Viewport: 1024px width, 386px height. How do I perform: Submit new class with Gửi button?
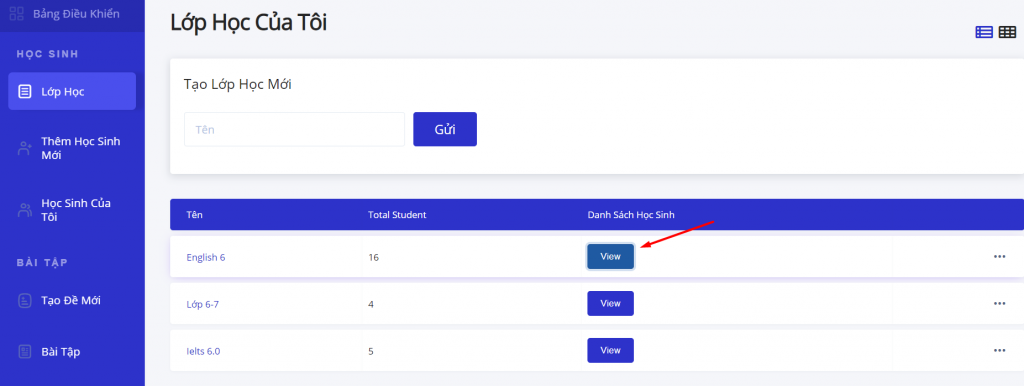click(445, 129)
